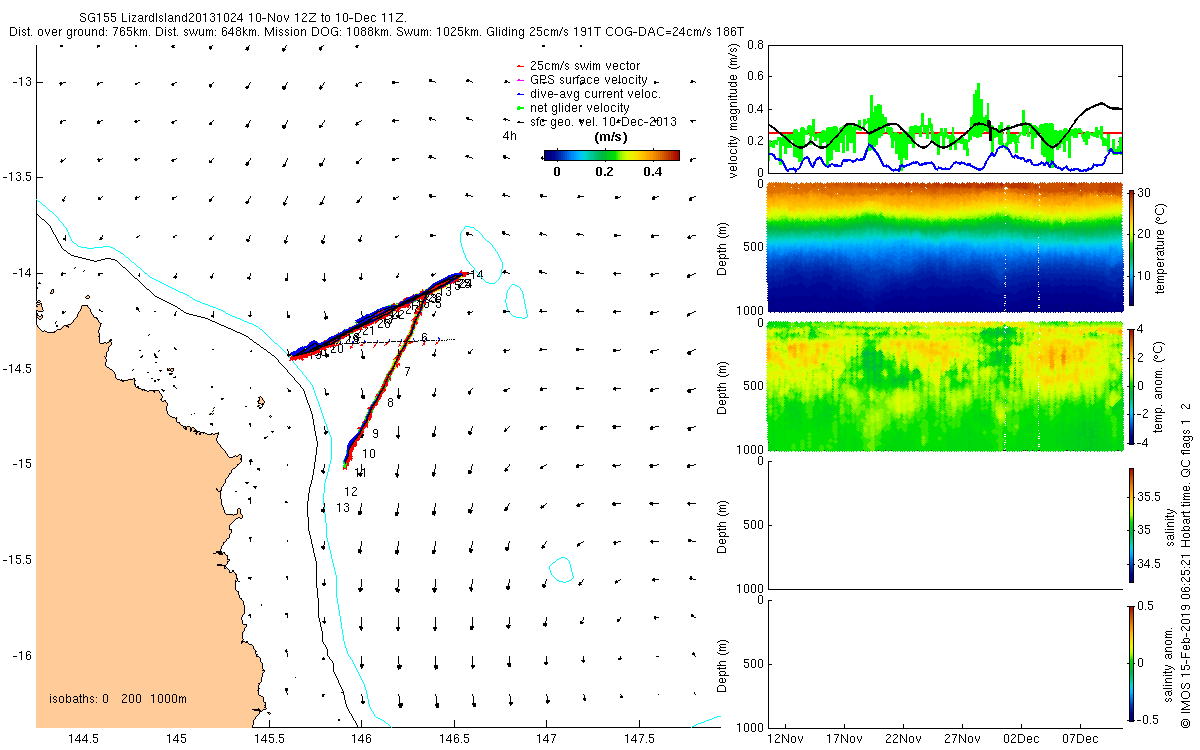Screen dimensions: 1200x750
Task: Click waypoint label '7' on glider track
Action: pos(407,371)
